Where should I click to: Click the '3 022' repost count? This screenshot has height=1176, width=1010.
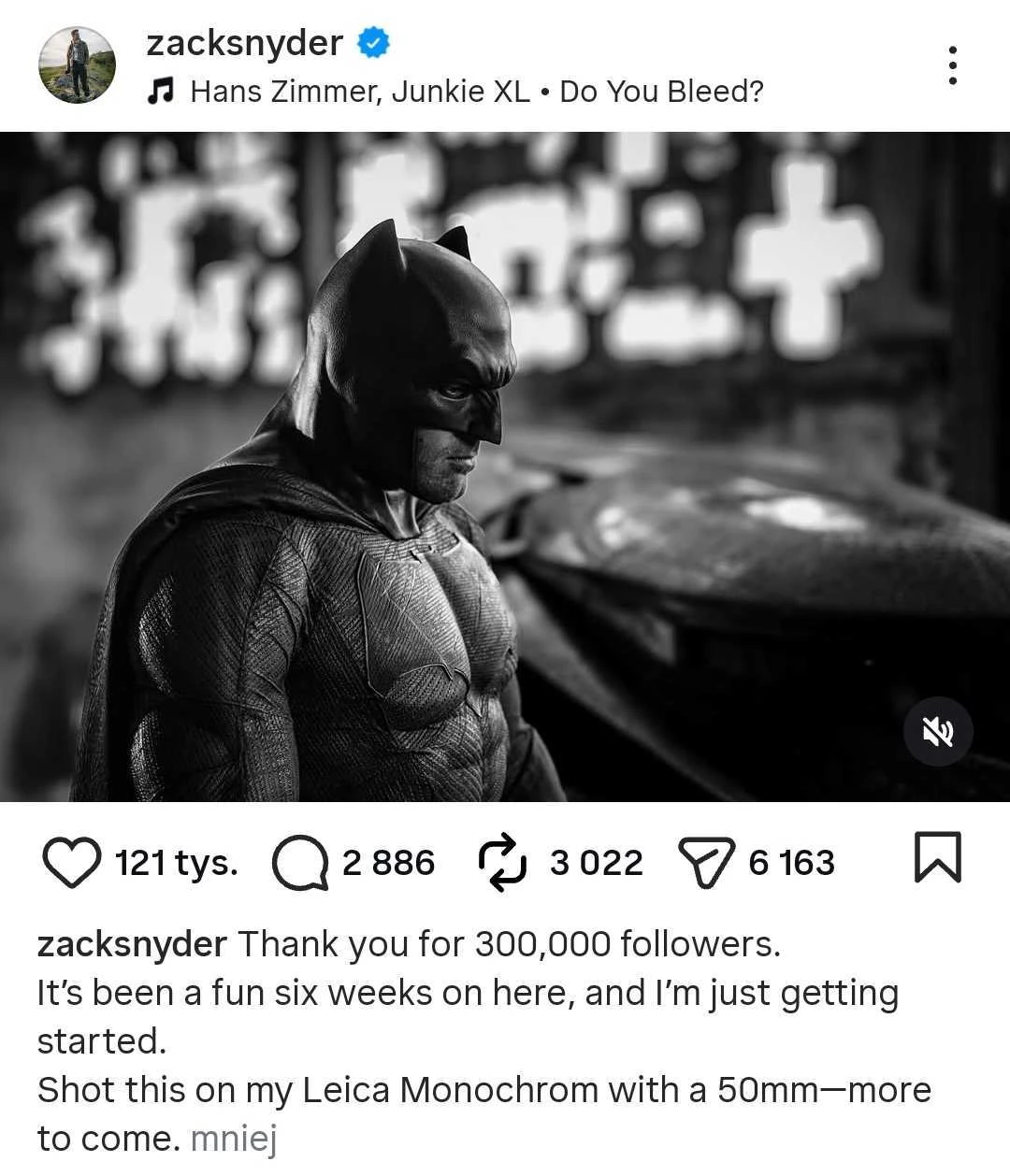[x=596, y=863]
